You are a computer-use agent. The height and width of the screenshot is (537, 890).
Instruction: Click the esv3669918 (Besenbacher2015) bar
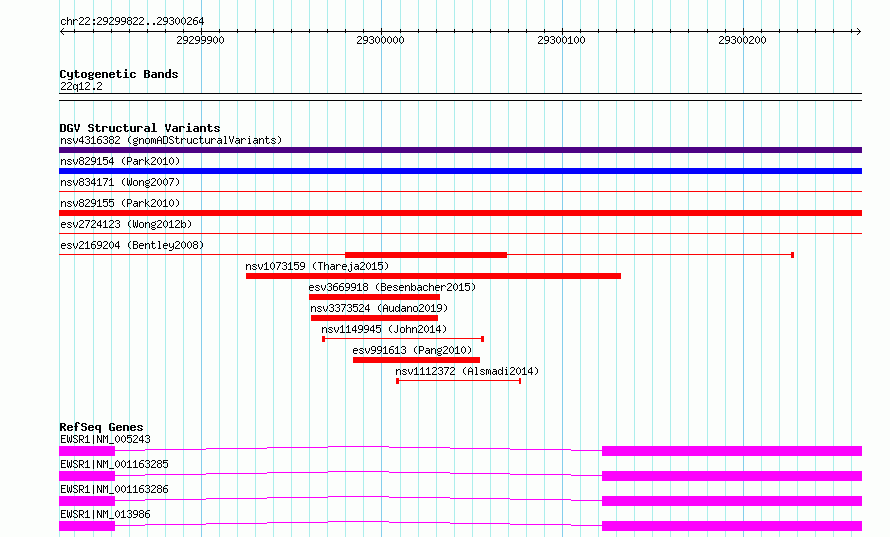pos(374,297)
